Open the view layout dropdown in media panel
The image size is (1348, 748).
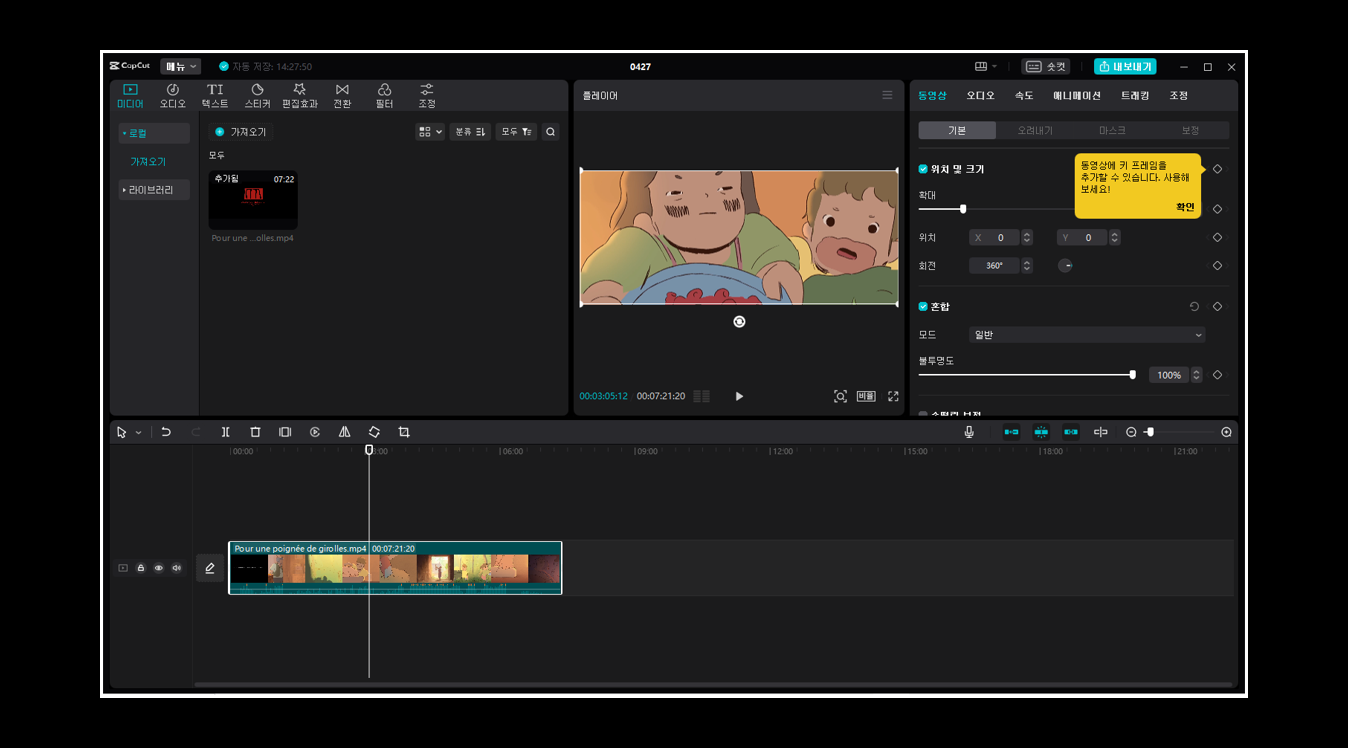tap(430, 132)
